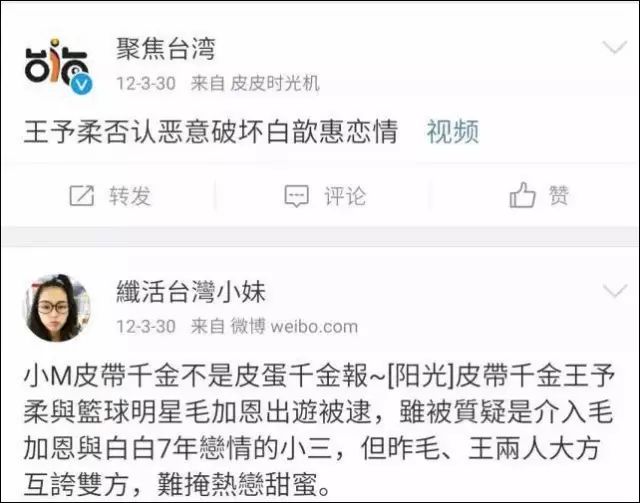The height and width of the screenshot is (503, 640).
Task: Open 纖活台灣小妹 avatar photo
Action: (56, 307)
